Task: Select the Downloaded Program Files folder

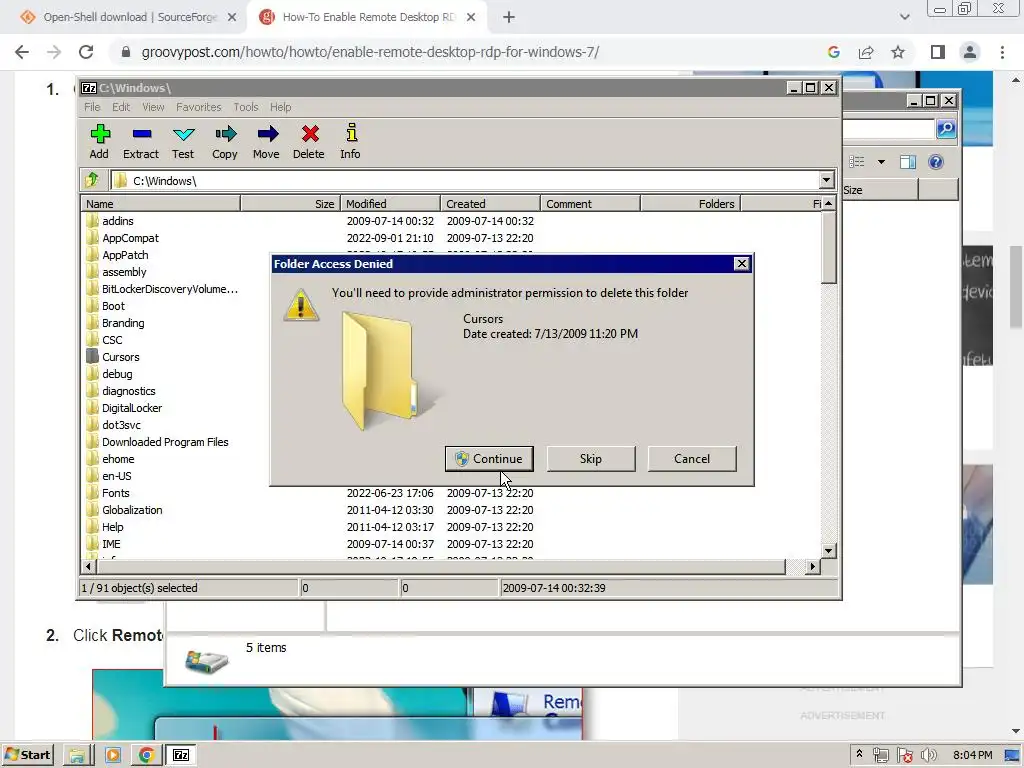Action: click(165, 441)
